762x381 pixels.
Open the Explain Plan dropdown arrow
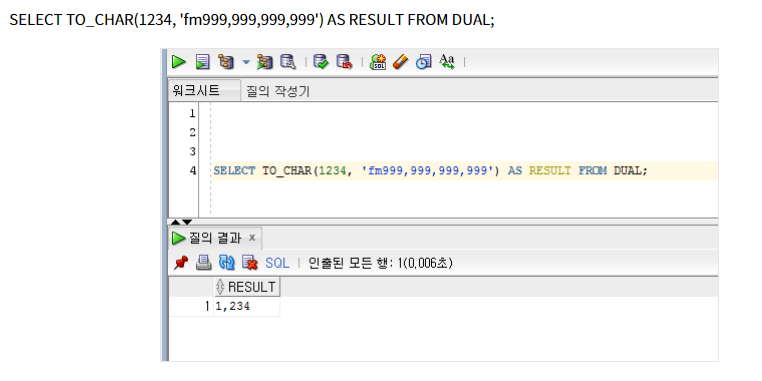[245, 62]
